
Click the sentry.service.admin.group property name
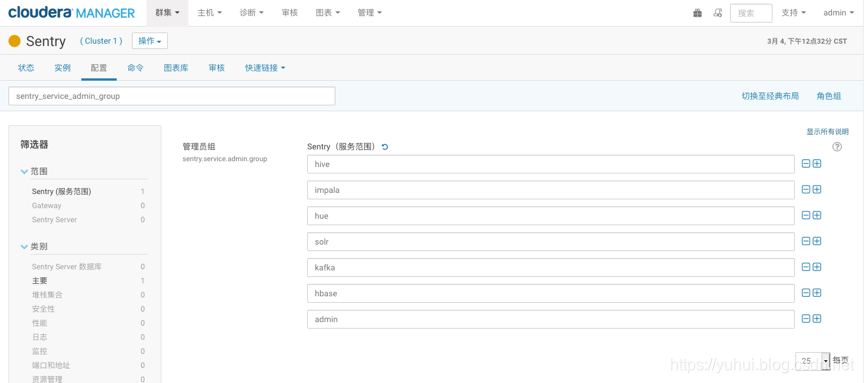[x=225, y=159]
